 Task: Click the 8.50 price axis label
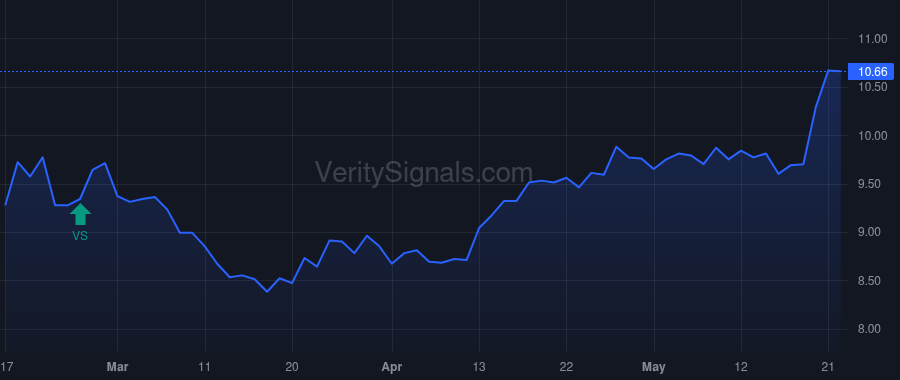872,281
